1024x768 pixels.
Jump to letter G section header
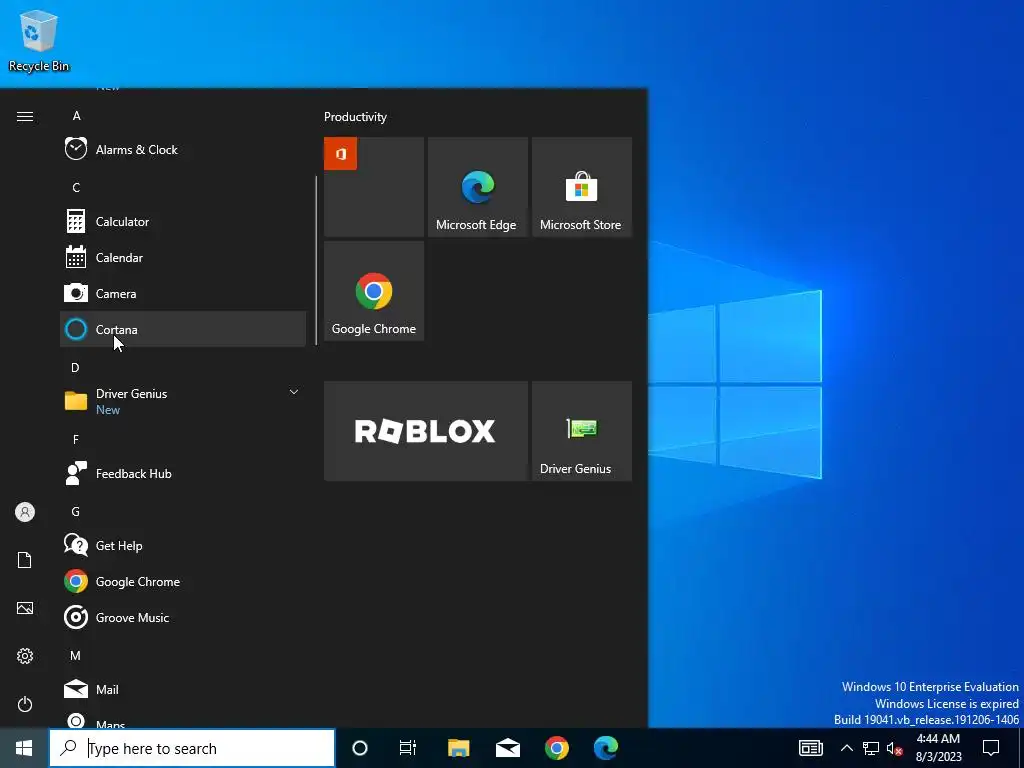pyautogui.click(x=75, y=511)
